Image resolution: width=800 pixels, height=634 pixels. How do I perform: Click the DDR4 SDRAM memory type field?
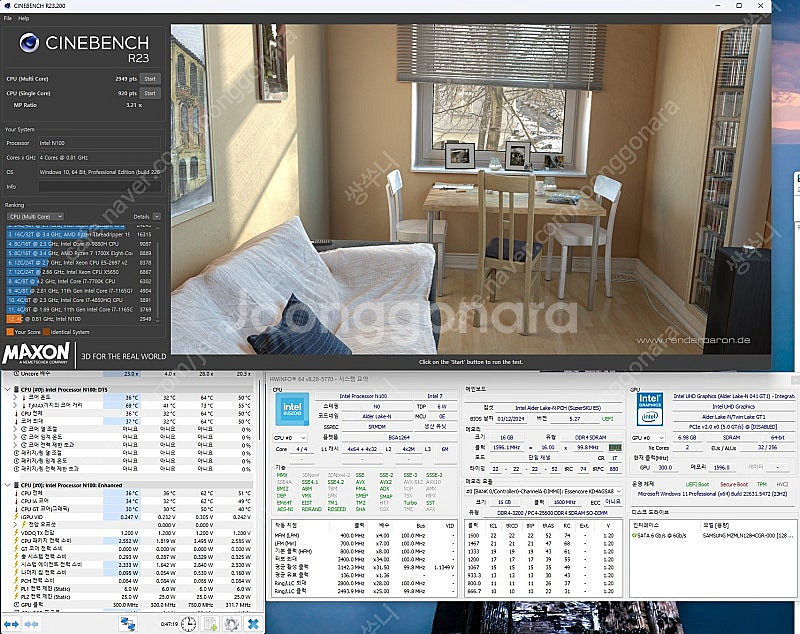(591, 438)
